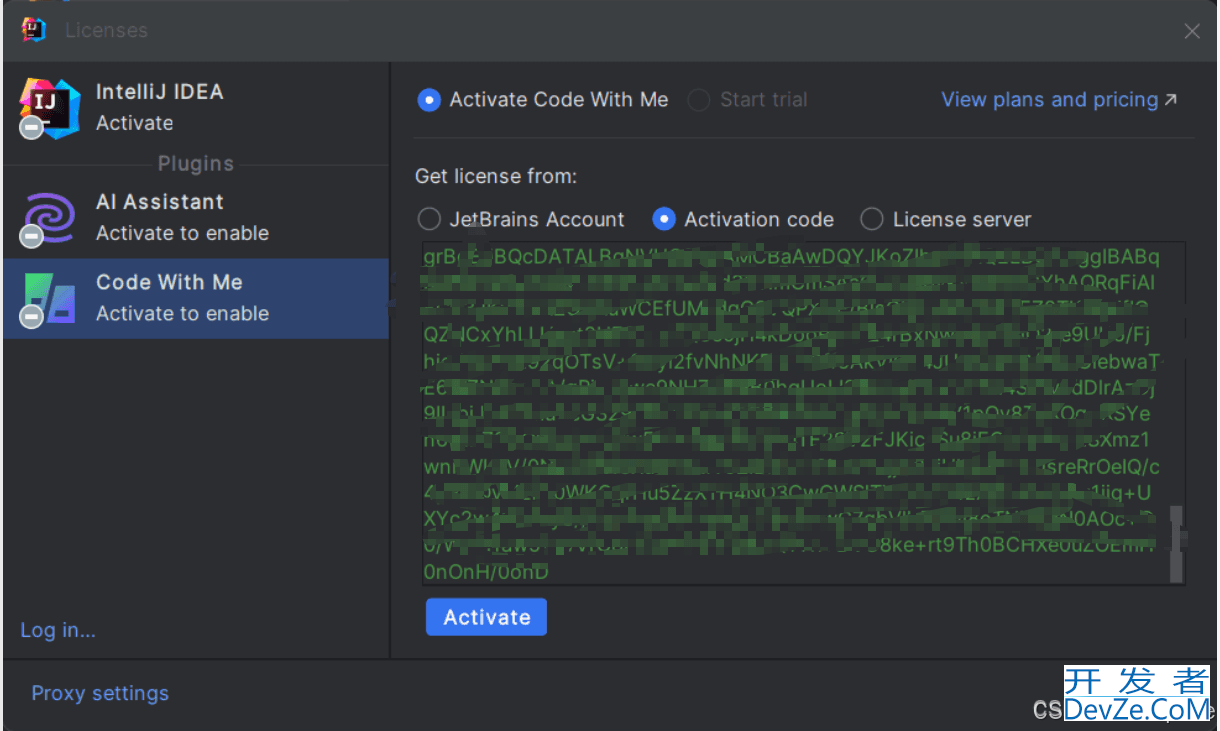Select IntelliJ IDEA in the product list
This screenshot has height=731, width=1220.
196,107
